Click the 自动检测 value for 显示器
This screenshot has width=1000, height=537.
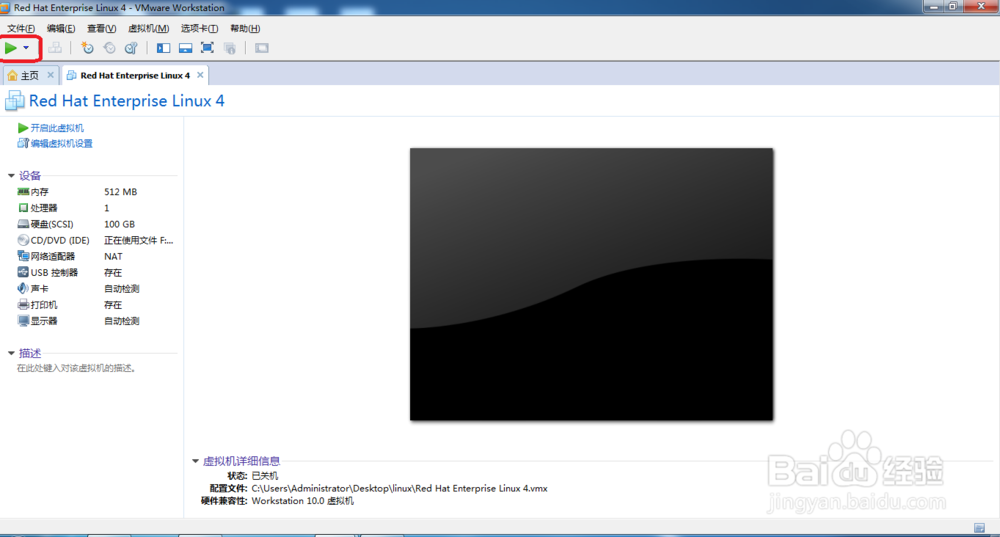[122, 321]
